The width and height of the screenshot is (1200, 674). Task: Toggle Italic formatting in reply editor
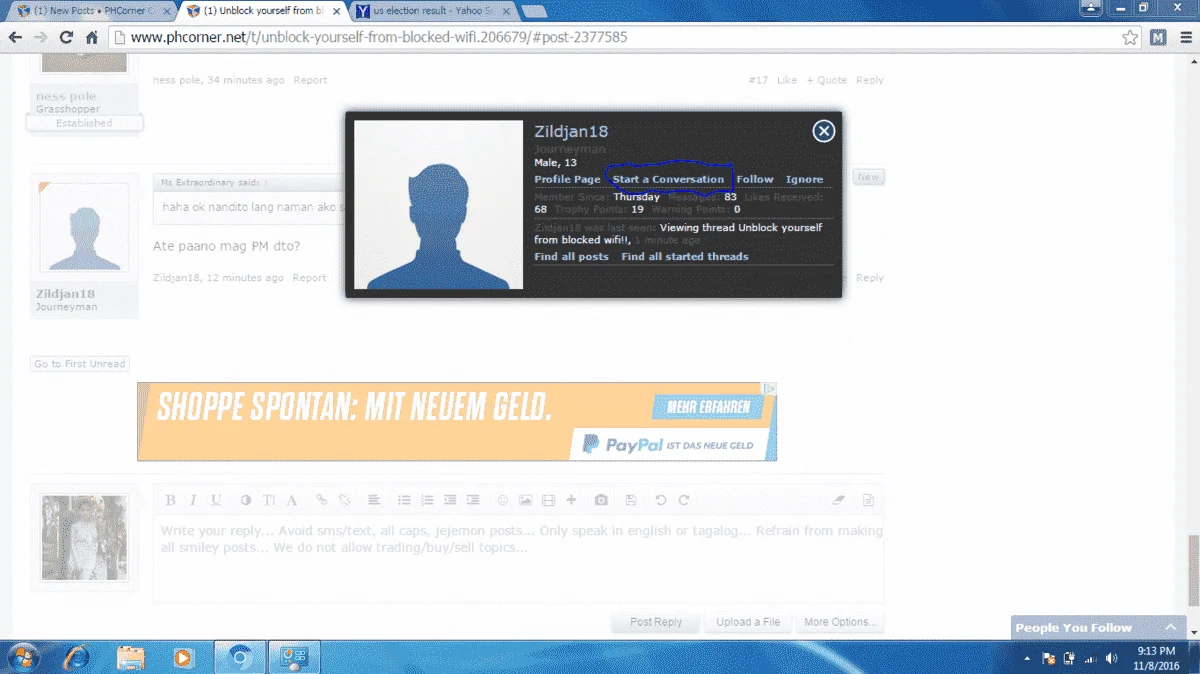194,500
